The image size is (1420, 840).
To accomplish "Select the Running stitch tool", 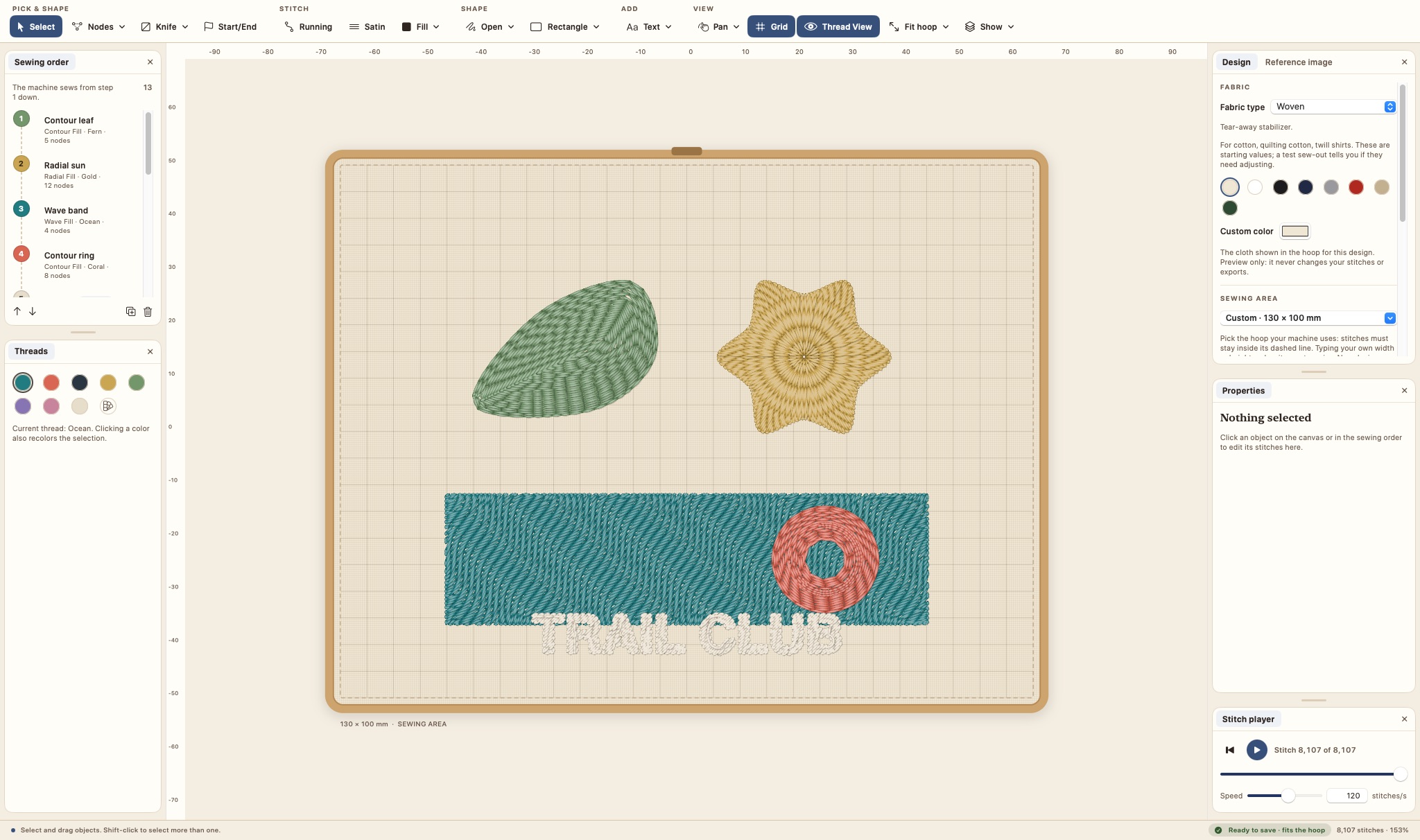I will 308,26.
